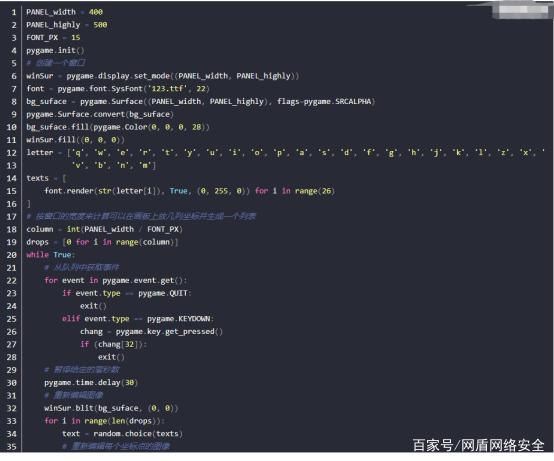
Task: Click the "winSur = pygame.display.set_mode" line
Action: coord(163,76)
